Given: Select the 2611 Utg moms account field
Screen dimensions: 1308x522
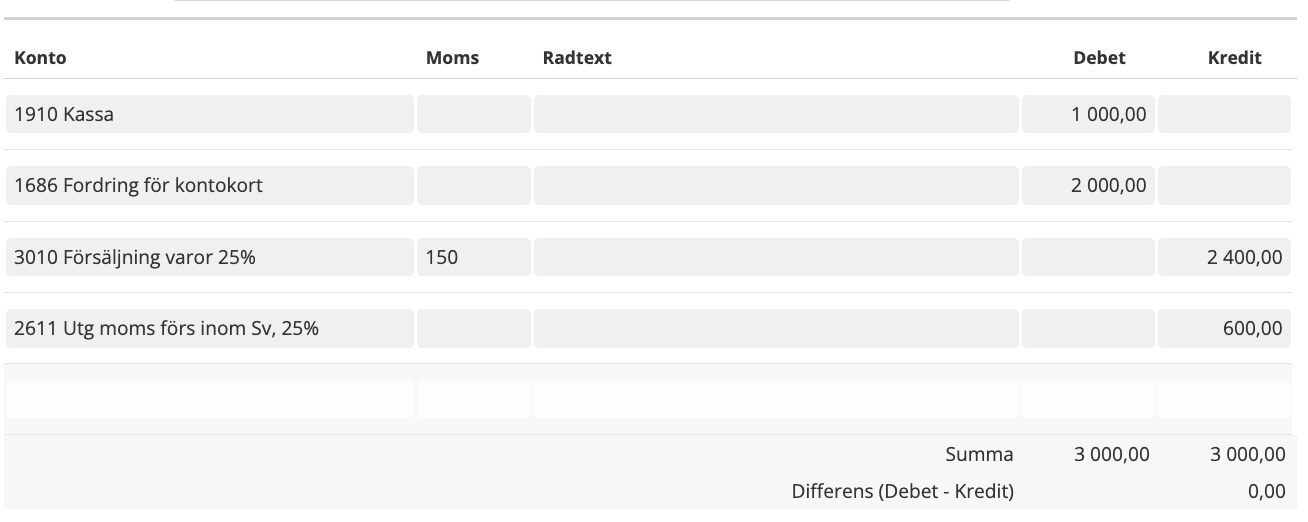Looking at the screenshot, I should pos(209,328).
